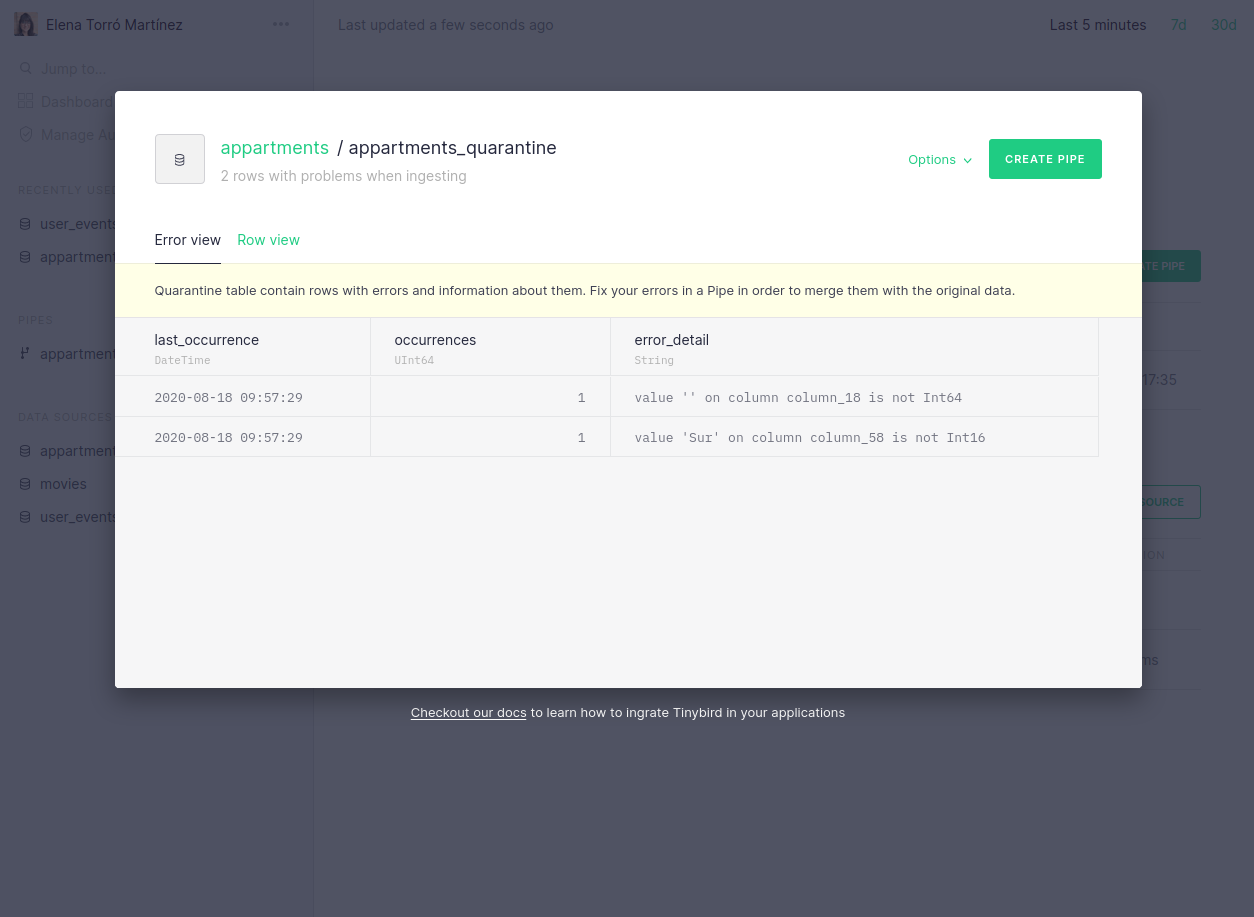This screenshot has width=1254, height=917.
Task: Open the appartments breadcrumb link
Action: 274,148
